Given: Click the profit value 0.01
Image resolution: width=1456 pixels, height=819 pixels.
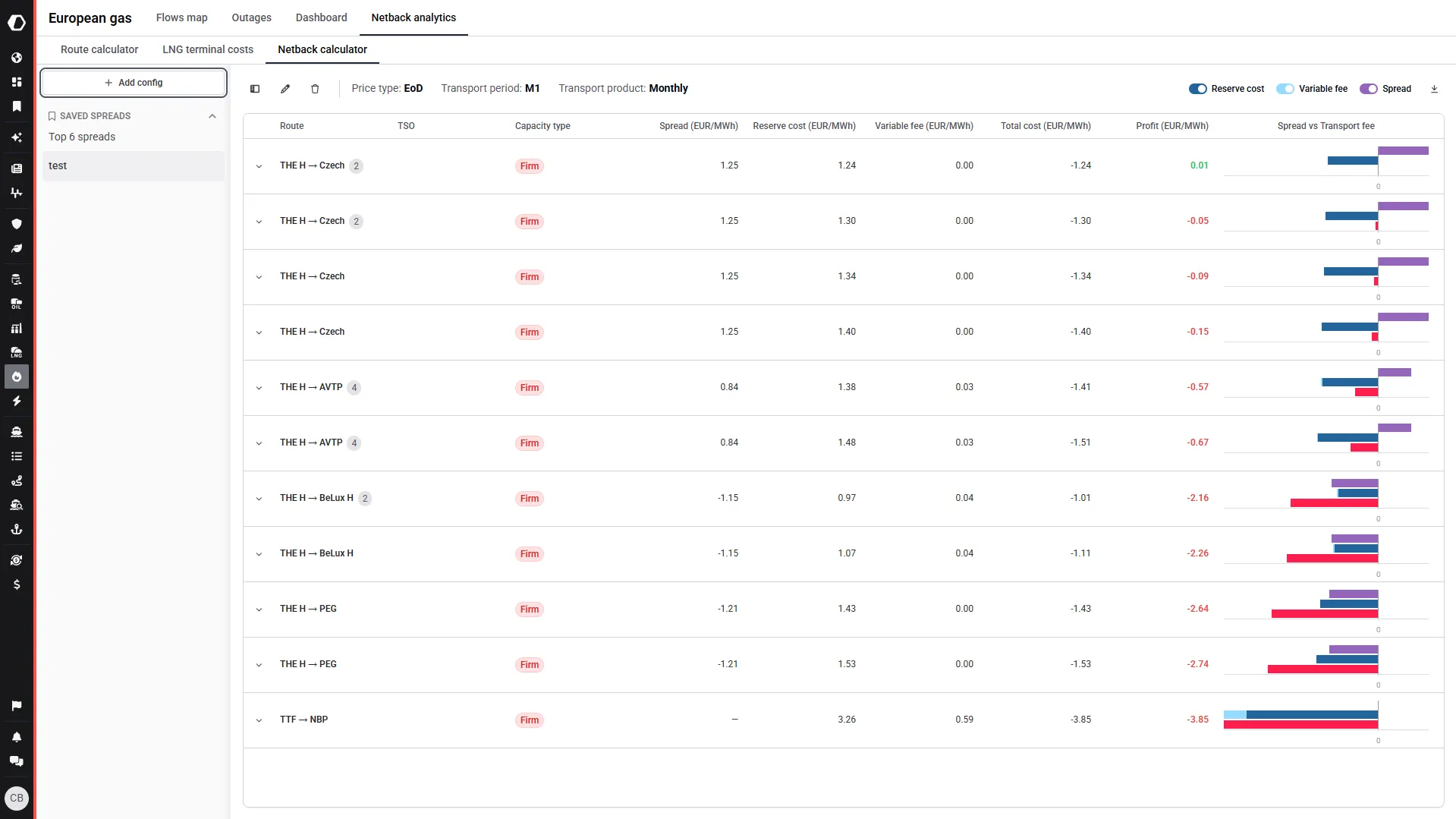Looking at the screenshot, I should click(1200, 165).
